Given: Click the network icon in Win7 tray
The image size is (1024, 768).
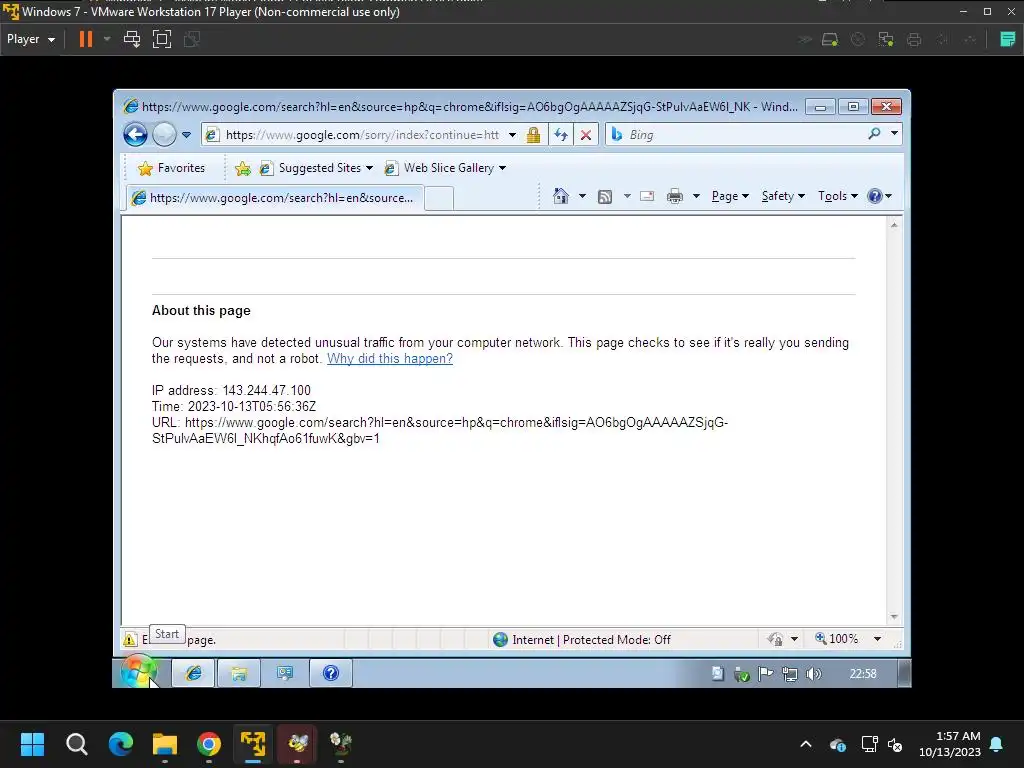Looking at the screenshot, I should (x=790, y=673).
